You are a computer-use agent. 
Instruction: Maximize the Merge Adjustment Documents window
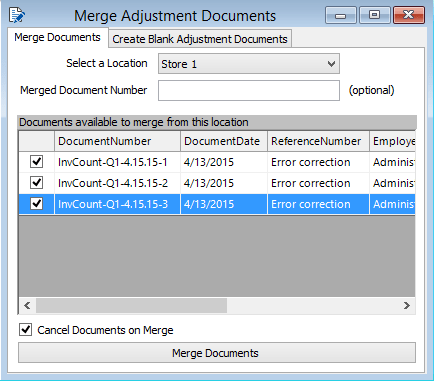point(374,15)
